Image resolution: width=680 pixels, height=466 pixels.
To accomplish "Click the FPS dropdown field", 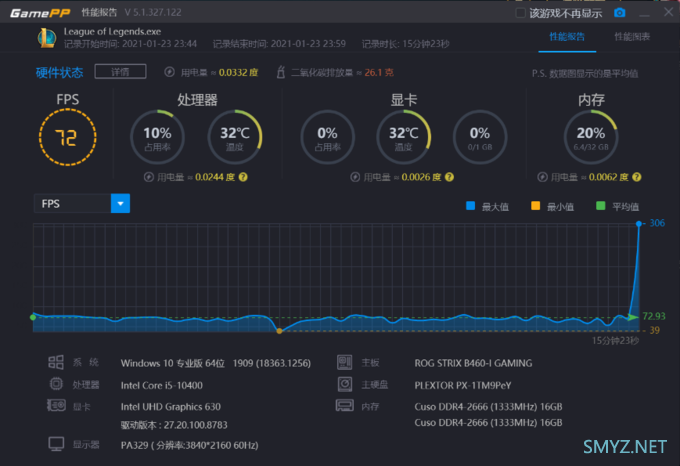I will point(82,203).
